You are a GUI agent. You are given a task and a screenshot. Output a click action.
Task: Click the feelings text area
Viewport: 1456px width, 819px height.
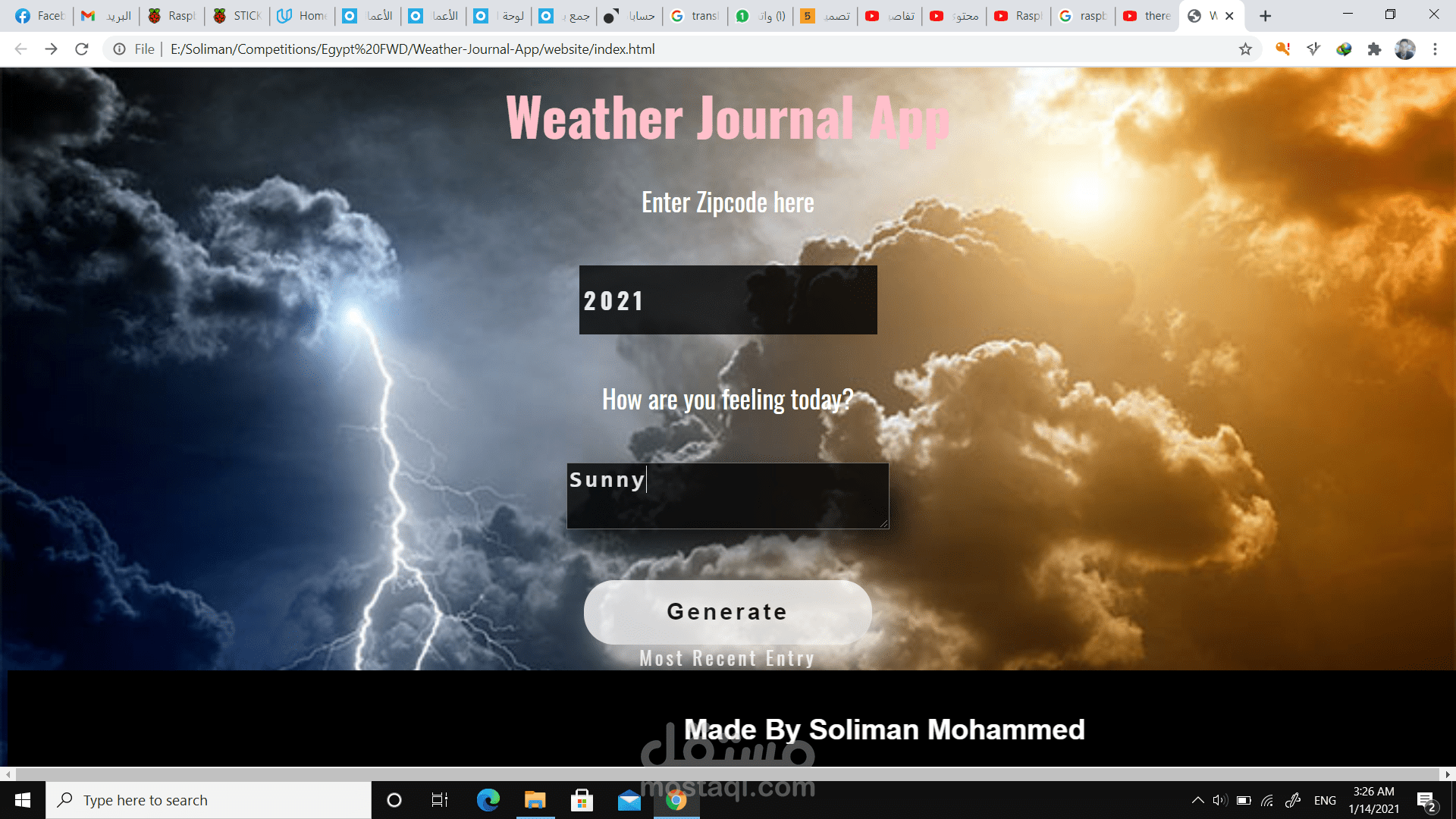(727, 496)
